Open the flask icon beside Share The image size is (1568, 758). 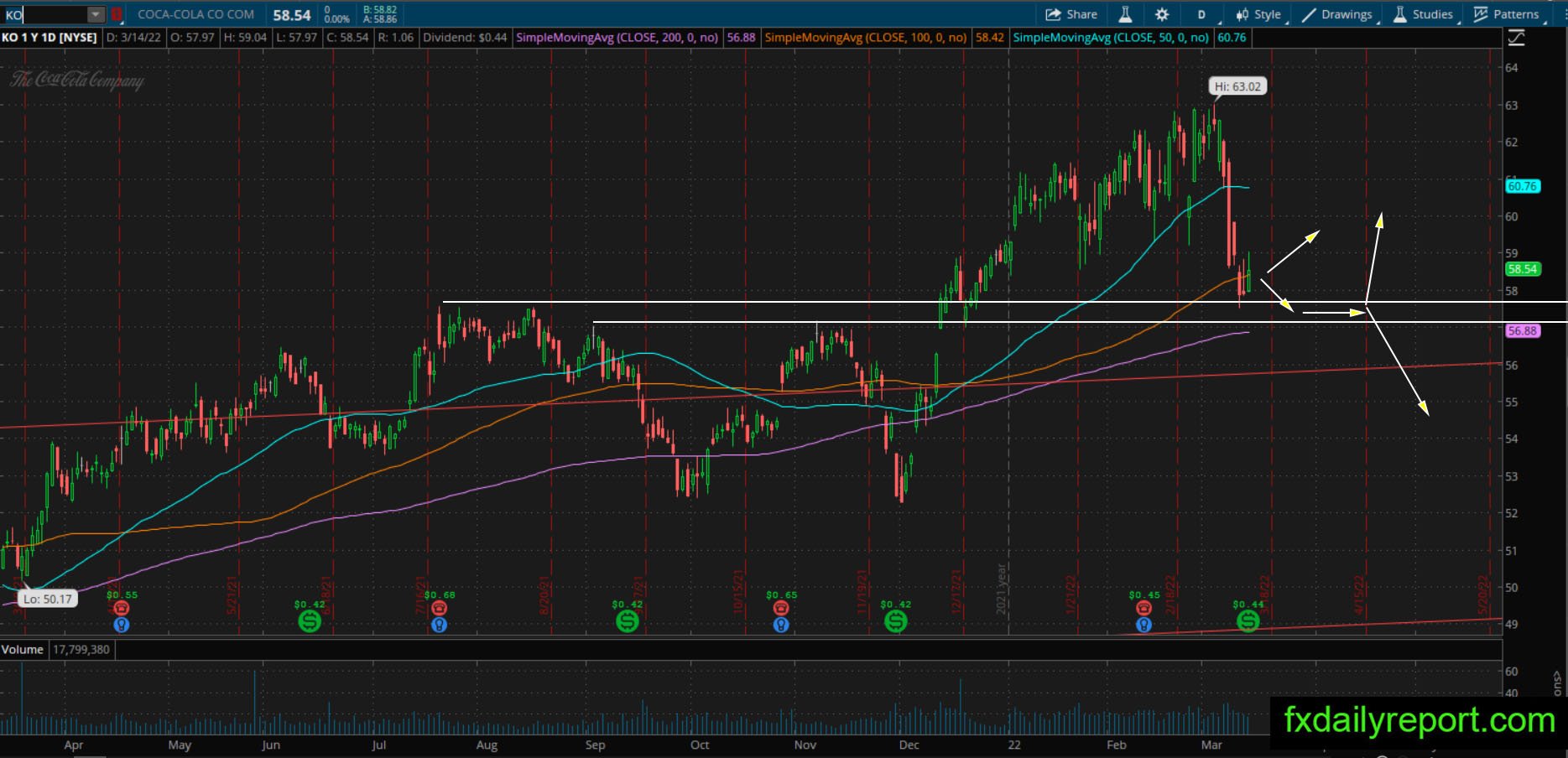pos(1125,14)
